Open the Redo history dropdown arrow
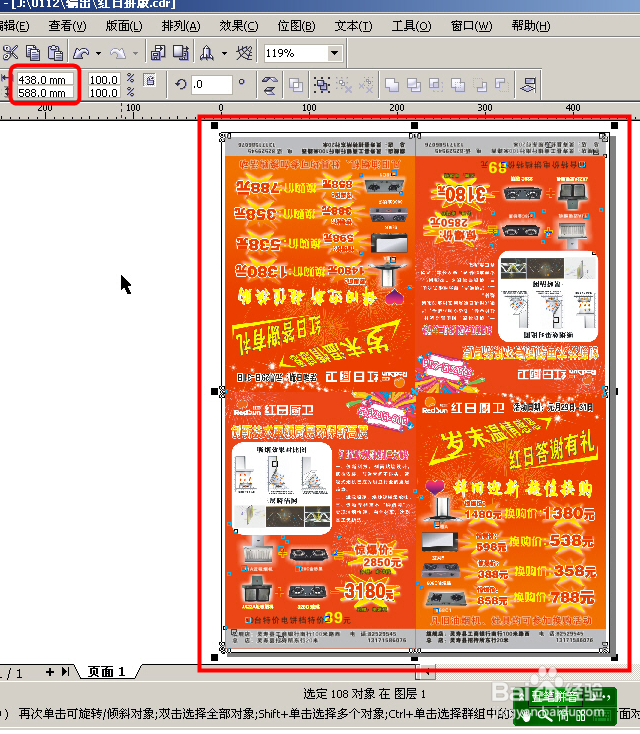 (x=135, y=53)
